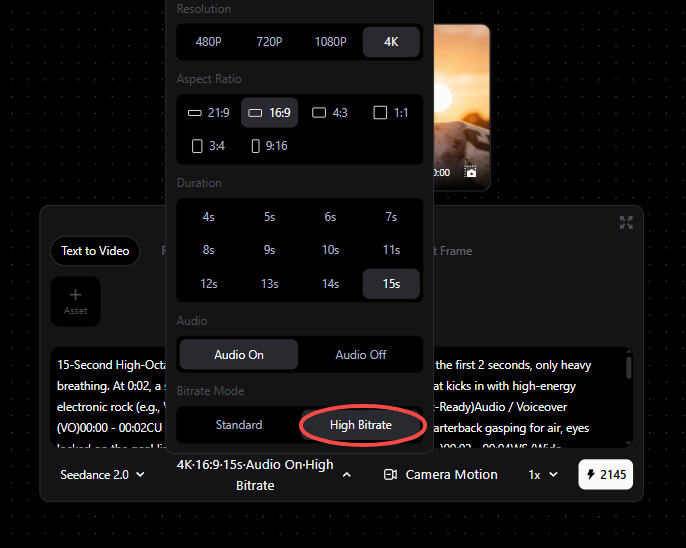Click the generate button showing 2145
This screenshot has width=686, height=548.
point(606,475)
